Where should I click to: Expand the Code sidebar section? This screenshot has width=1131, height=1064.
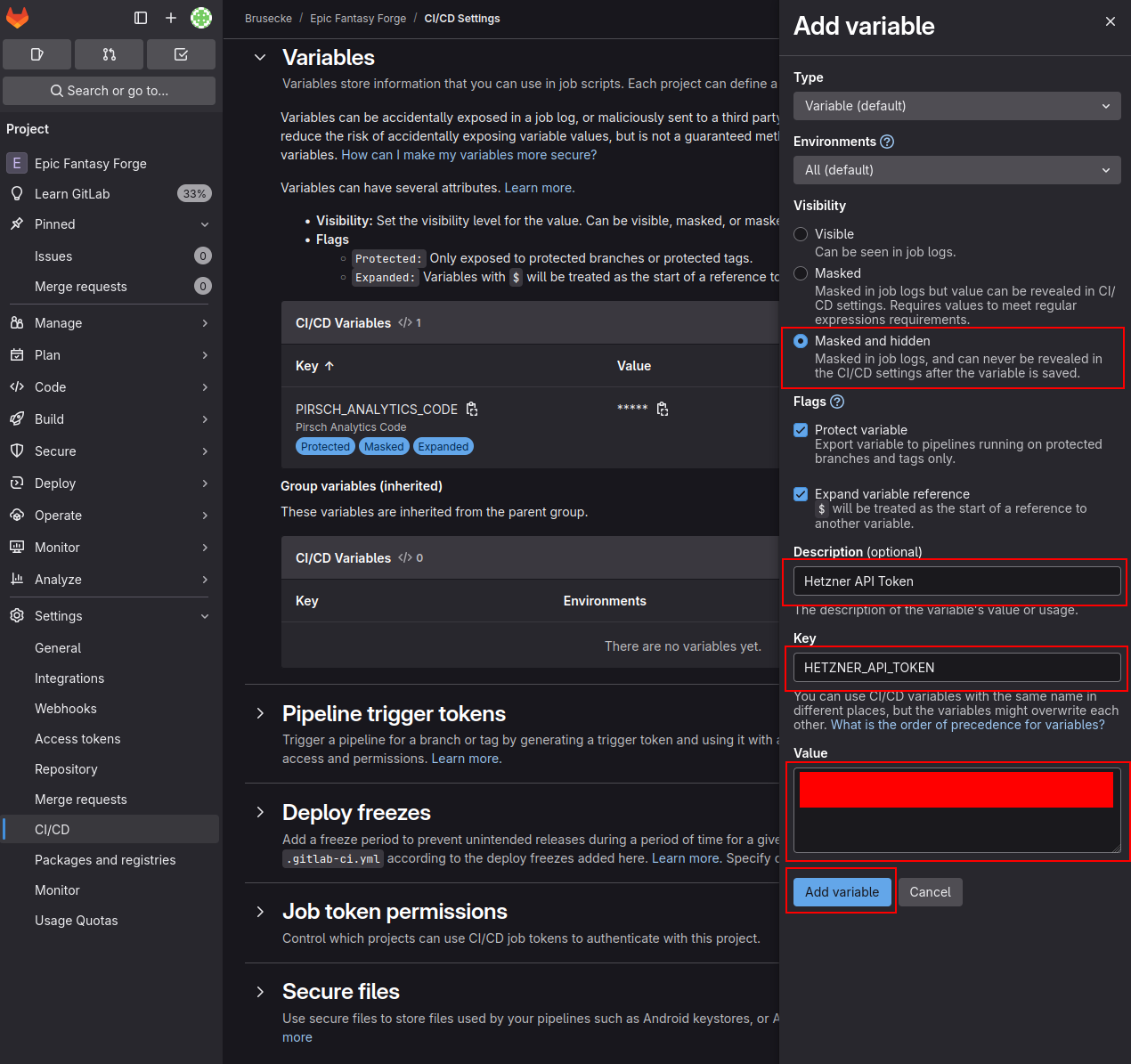click(109, 387)
